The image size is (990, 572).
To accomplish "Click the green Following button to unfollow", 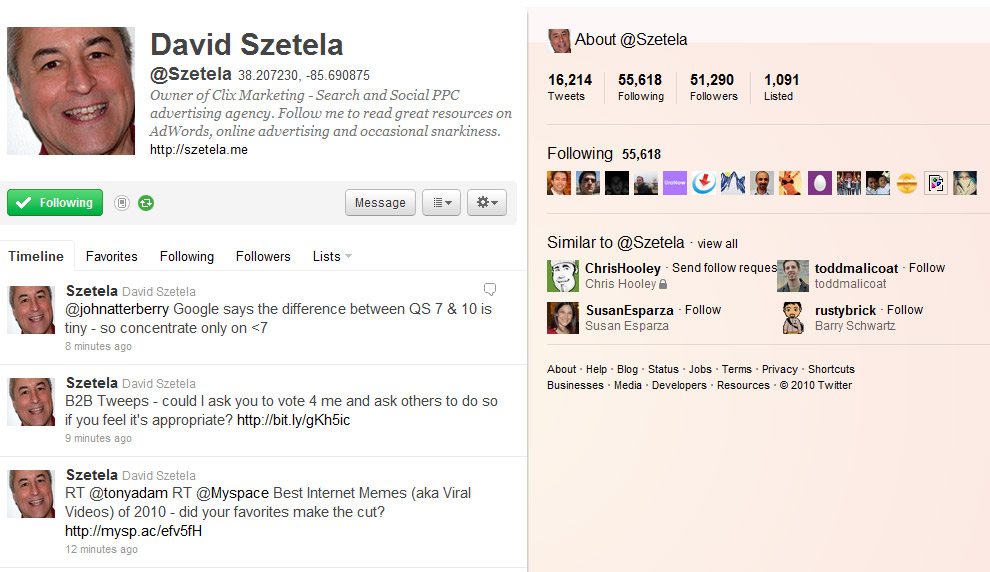I will point(55,203).
